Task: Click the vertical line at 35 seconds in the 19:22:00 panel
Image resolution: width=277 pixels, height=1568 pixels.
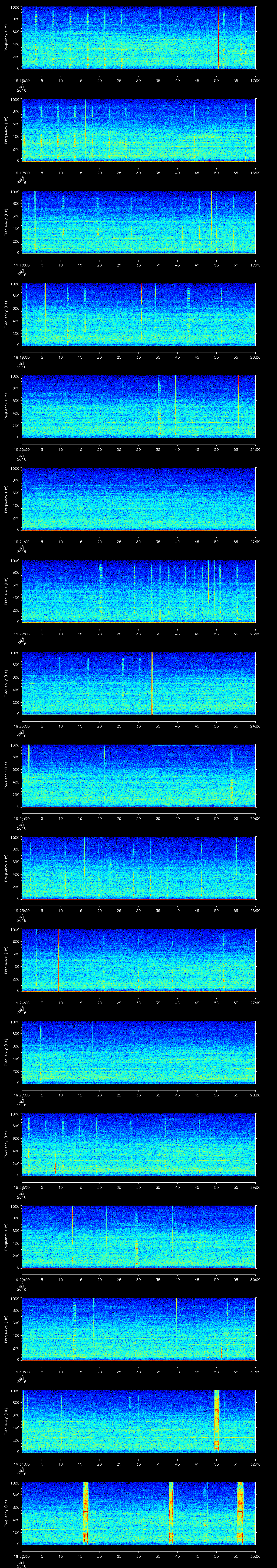Action: tap(160, 590)
